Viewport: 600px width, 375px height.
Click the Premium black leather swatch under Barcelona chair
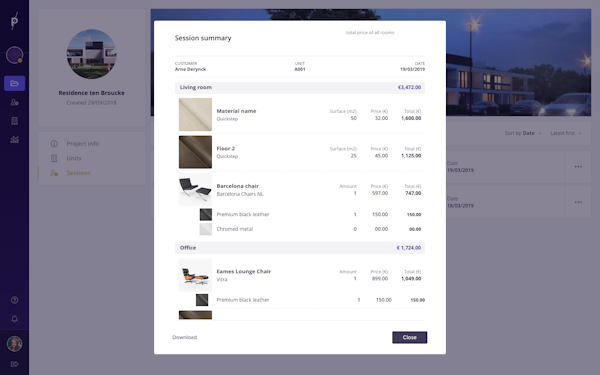point(205,214)
